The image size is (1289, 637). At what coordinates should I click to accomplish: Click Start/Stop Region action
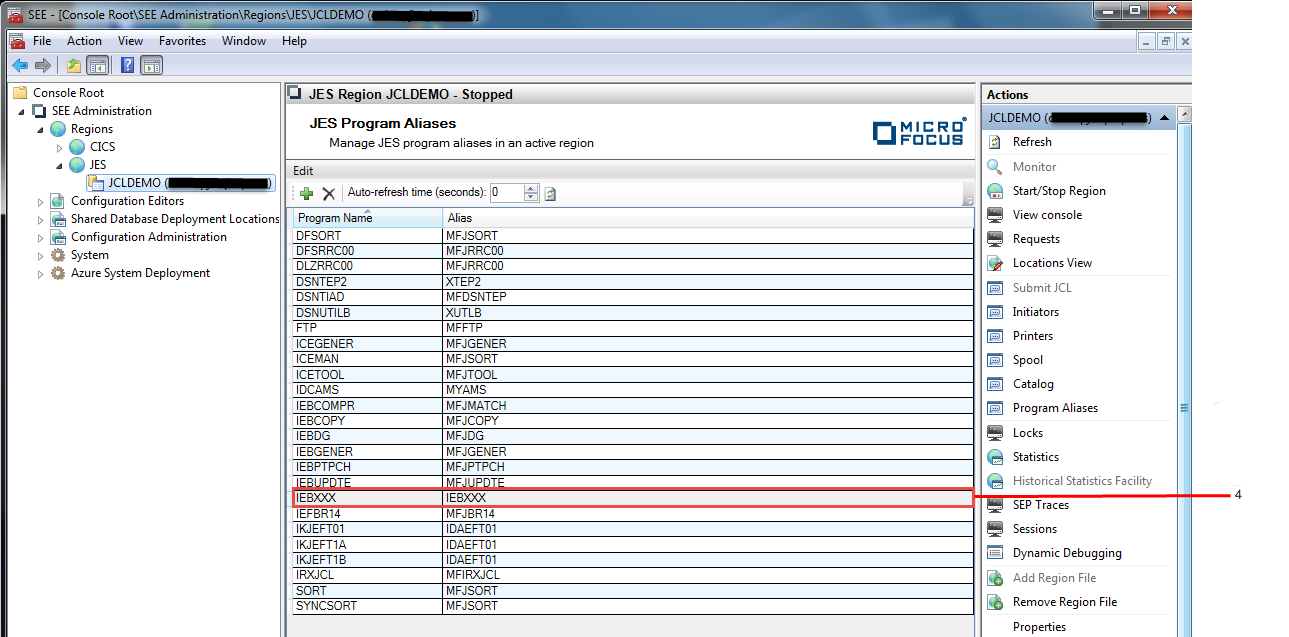(1058, 191)
